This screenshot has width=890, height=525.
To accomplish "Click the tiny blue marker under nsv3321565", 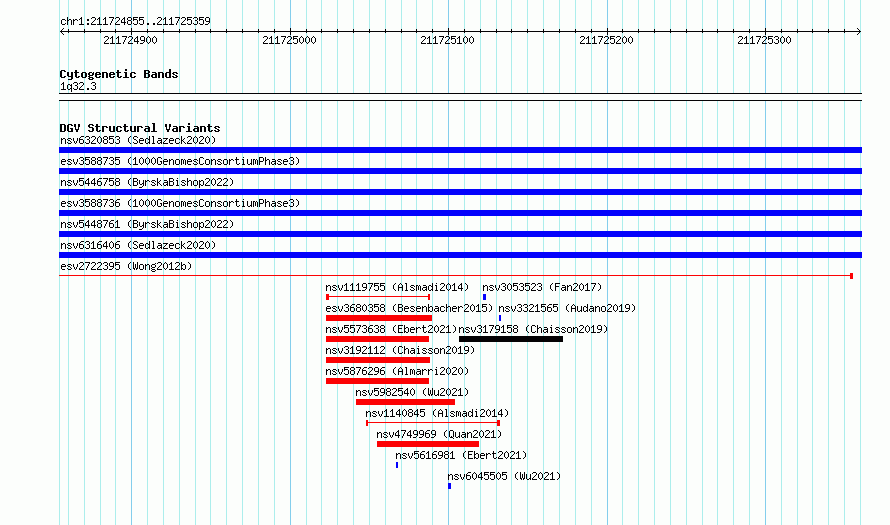I will 499,318.
